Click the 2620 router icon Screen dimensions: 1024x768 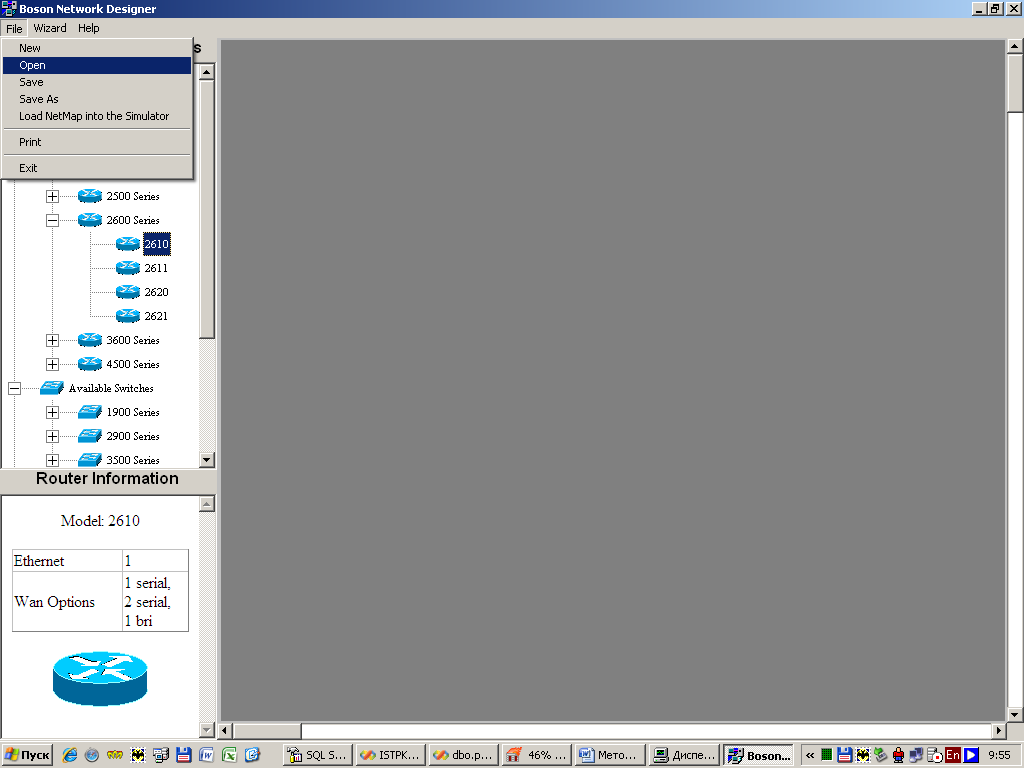coord(128,292)
